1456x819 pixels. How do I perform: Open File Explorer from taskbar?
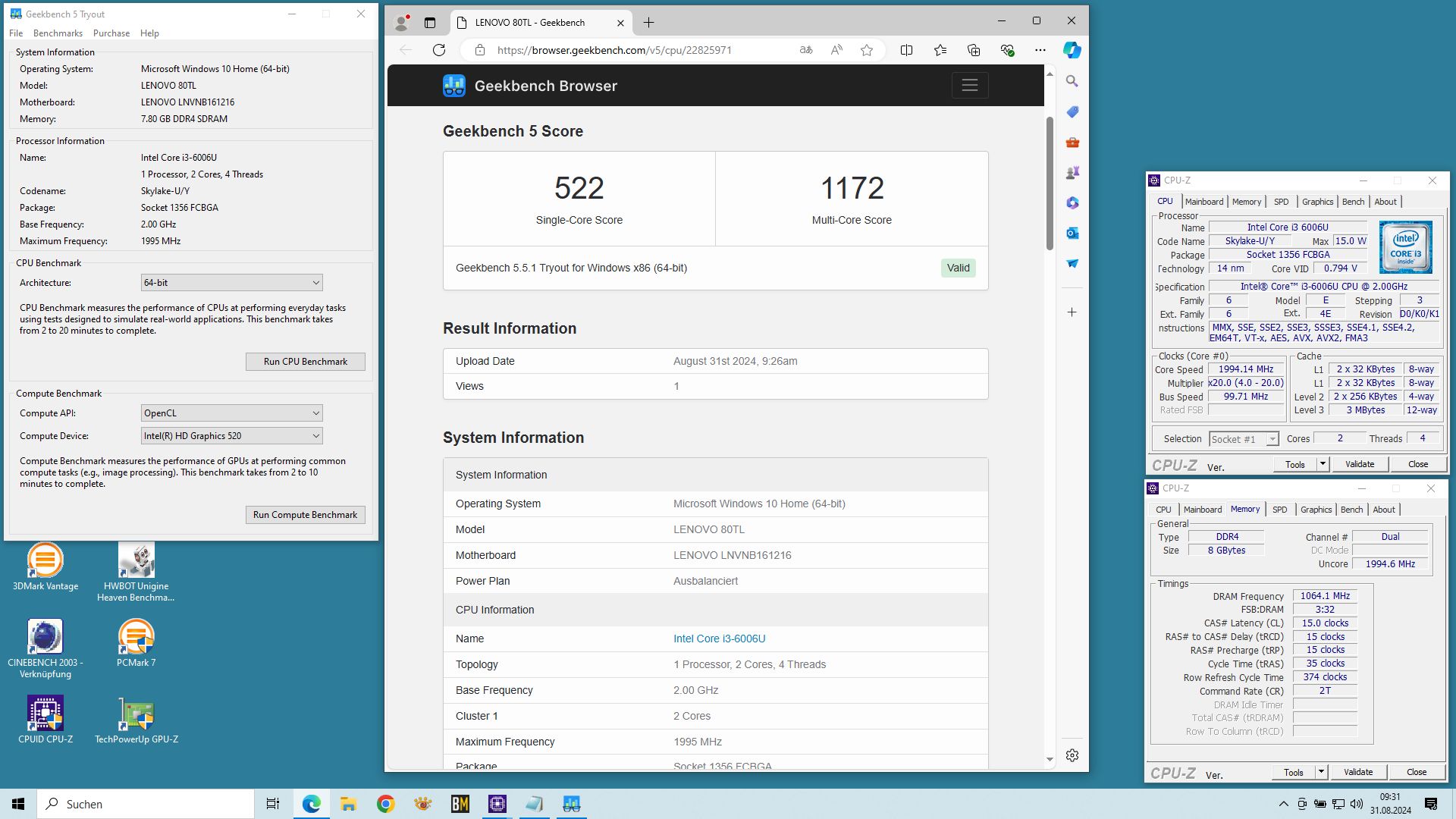(x=348, y=804)
